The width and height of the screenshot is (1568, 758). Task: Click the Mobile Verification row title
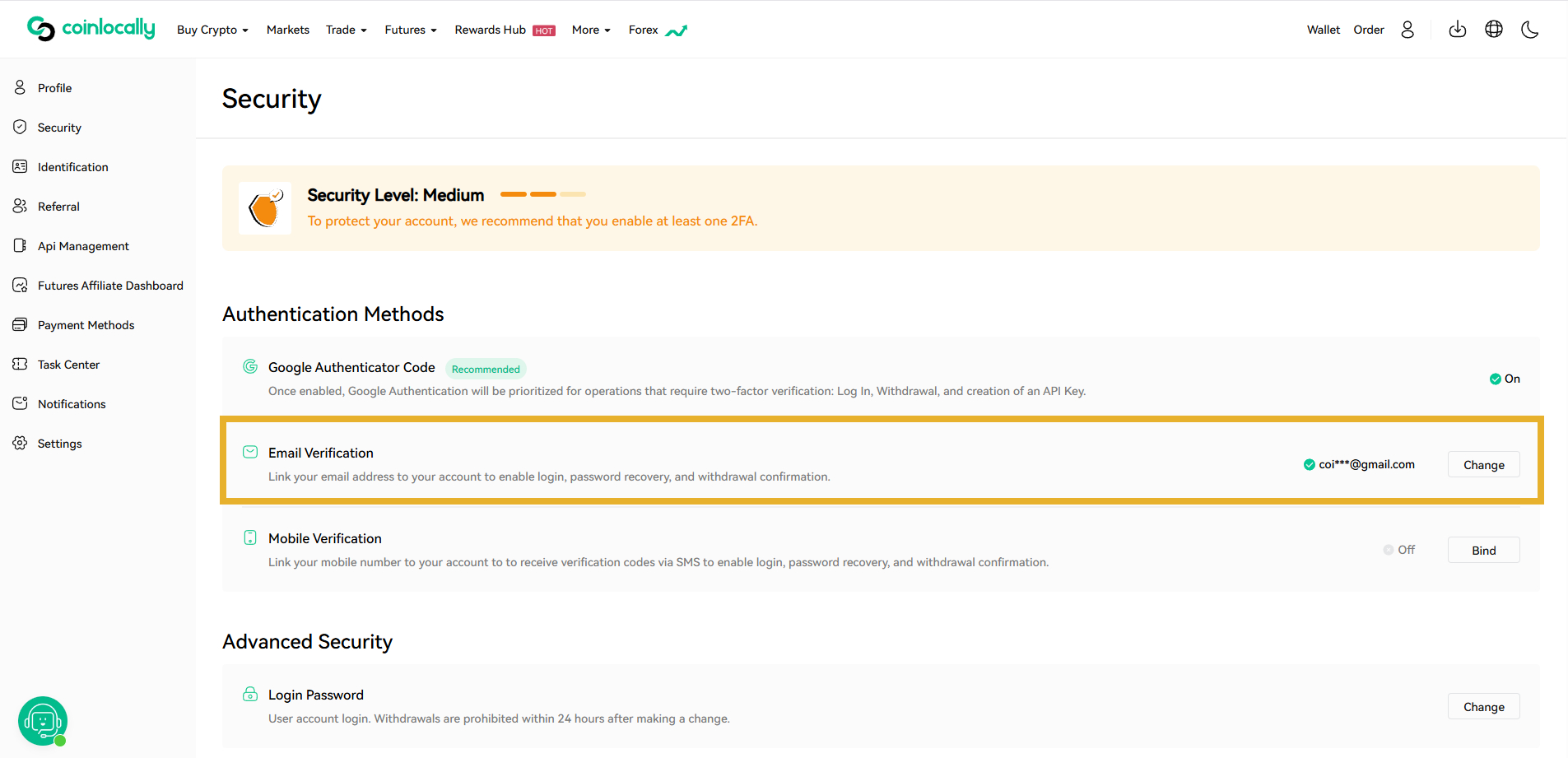tap(325, 538)
